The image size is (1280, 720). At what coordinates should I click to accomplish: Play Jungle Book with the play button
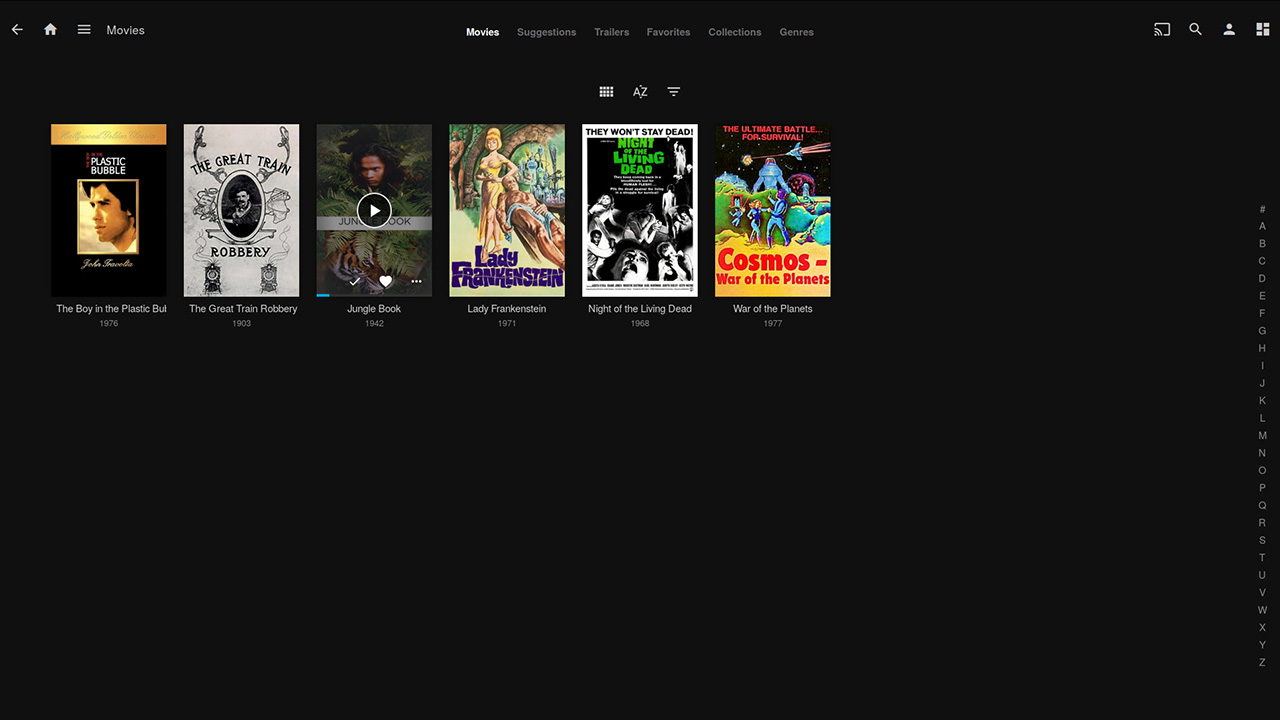point(374,211)
